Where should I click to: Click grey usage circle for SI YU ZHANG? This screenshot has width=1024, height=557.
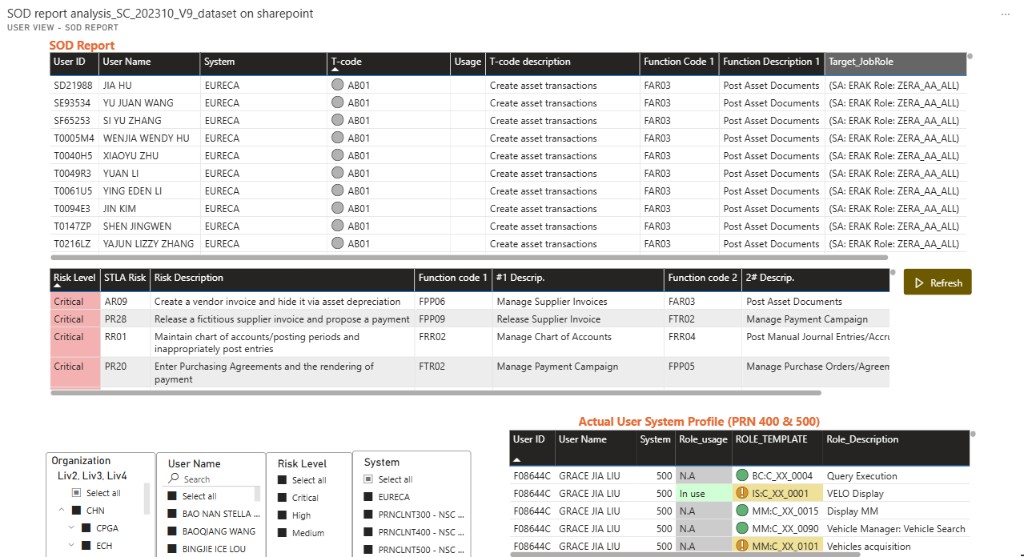pyautogui.click(x=337, y=119)
